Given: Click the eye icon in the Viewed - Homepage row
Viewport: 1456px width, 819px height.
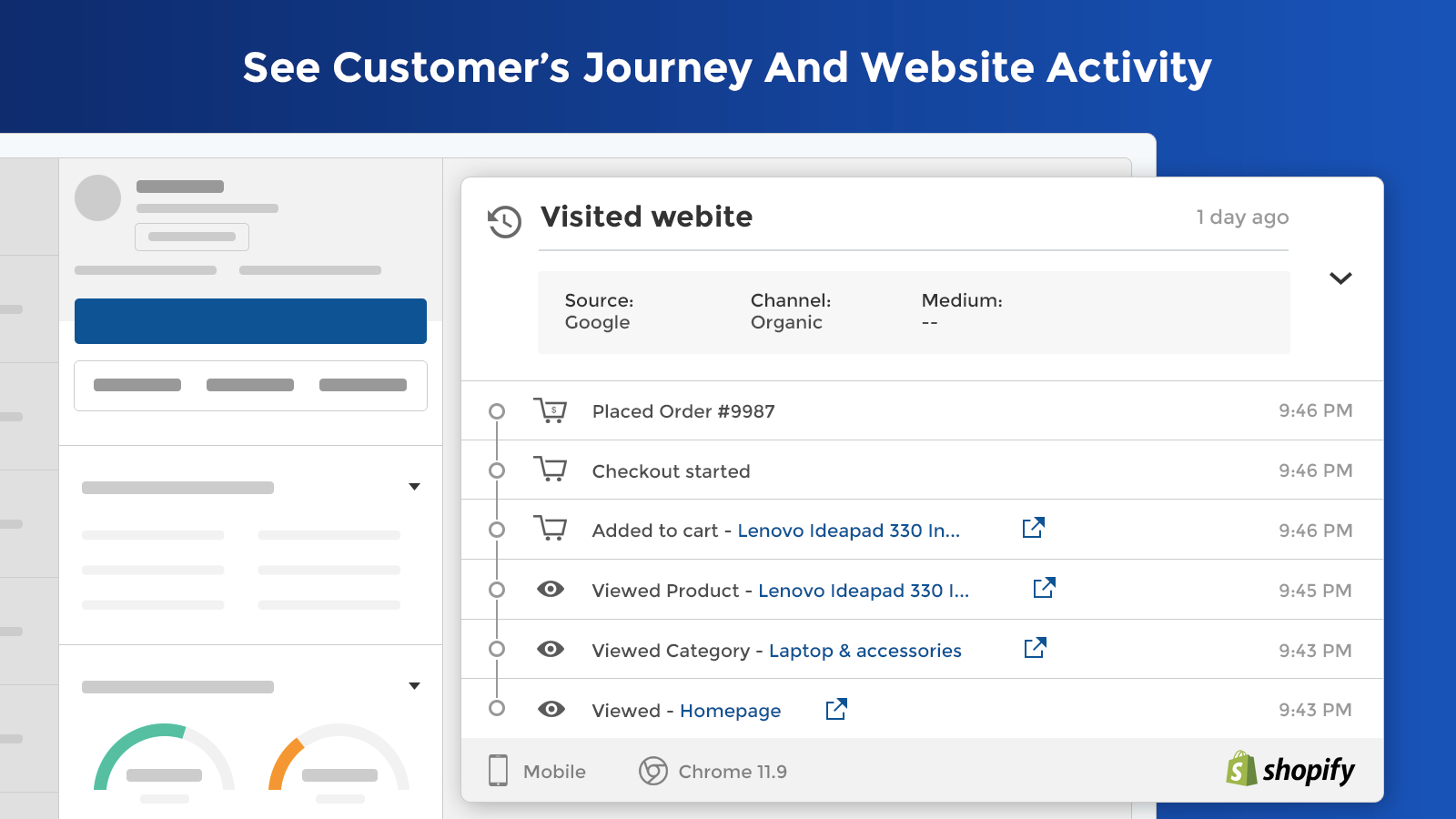Looking at the screenshot, I should 551,709.
